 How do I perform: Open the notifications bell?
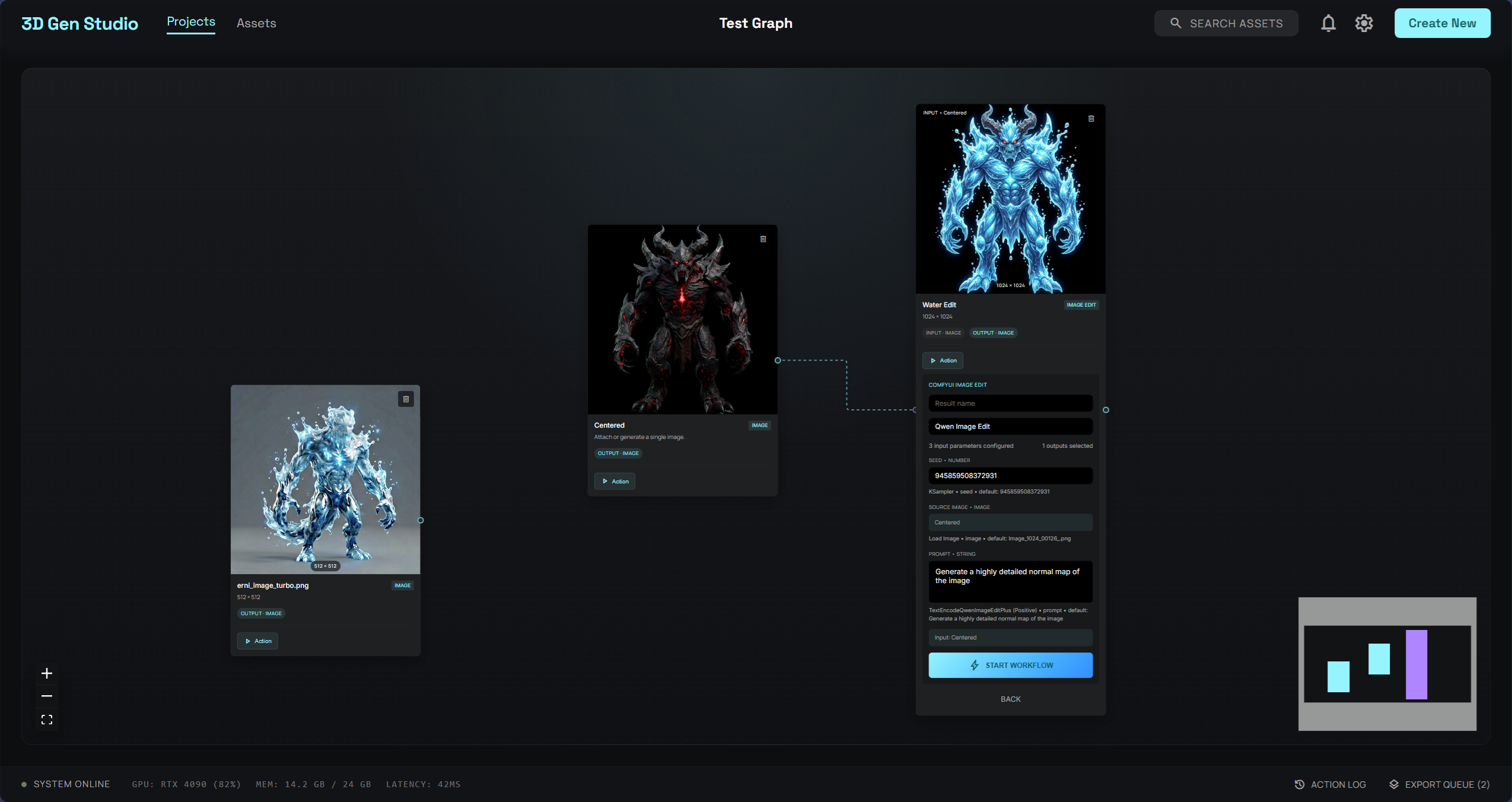pyautogui.click(x=1328, y=23)
